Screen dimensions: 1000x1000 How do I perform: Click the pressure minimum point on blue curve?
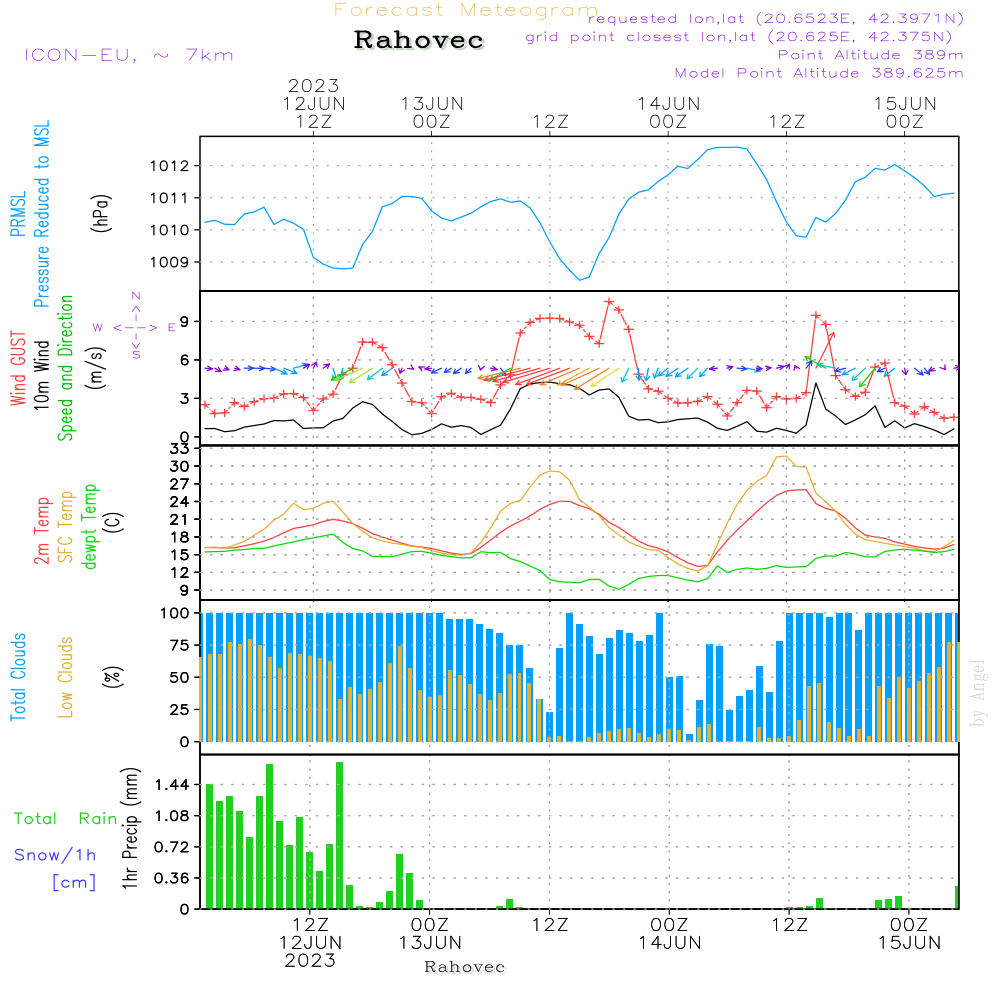coord(580,280)
